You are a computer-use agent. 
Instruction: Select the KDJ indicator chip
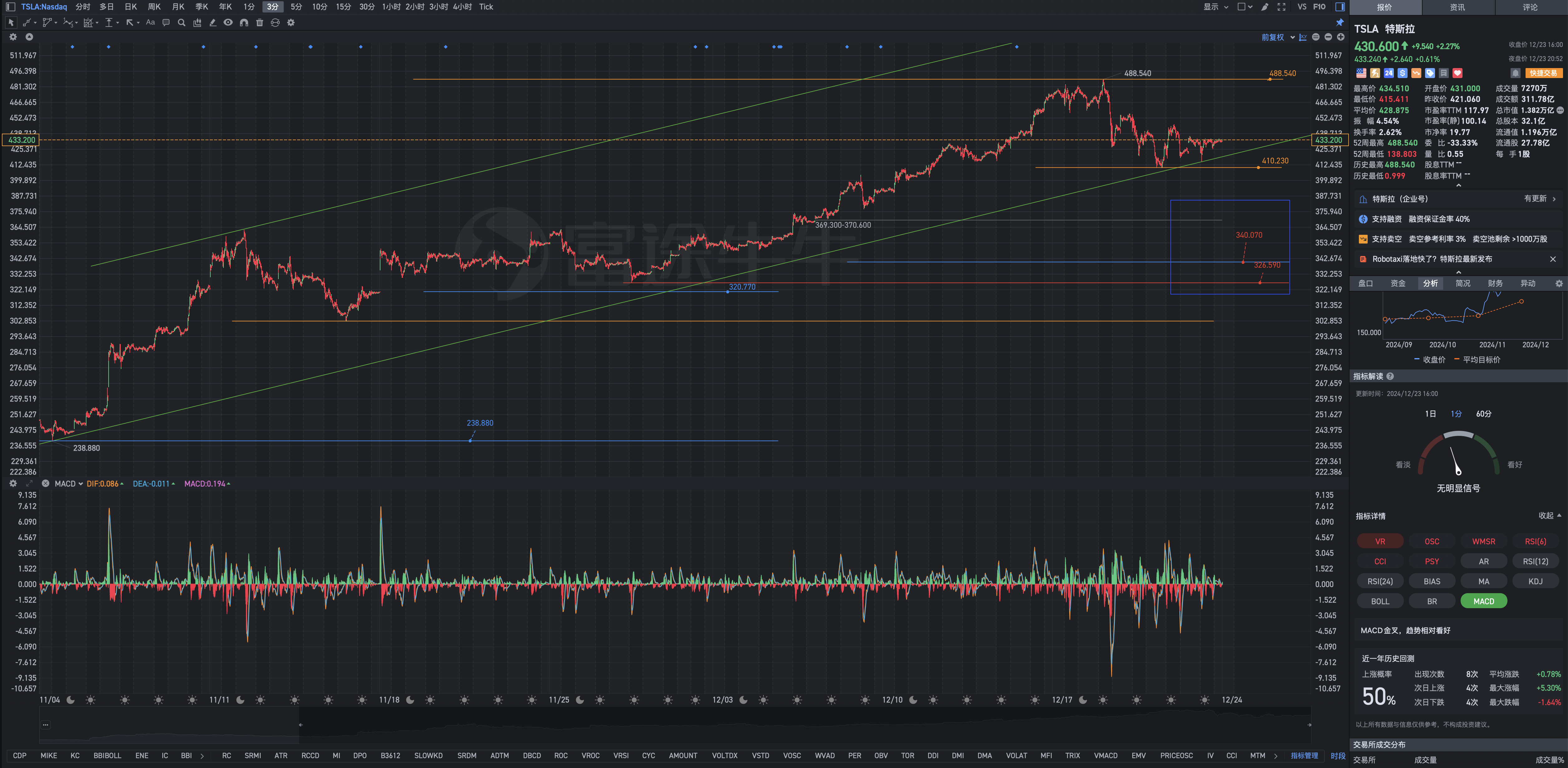(x=1535, y=582)
